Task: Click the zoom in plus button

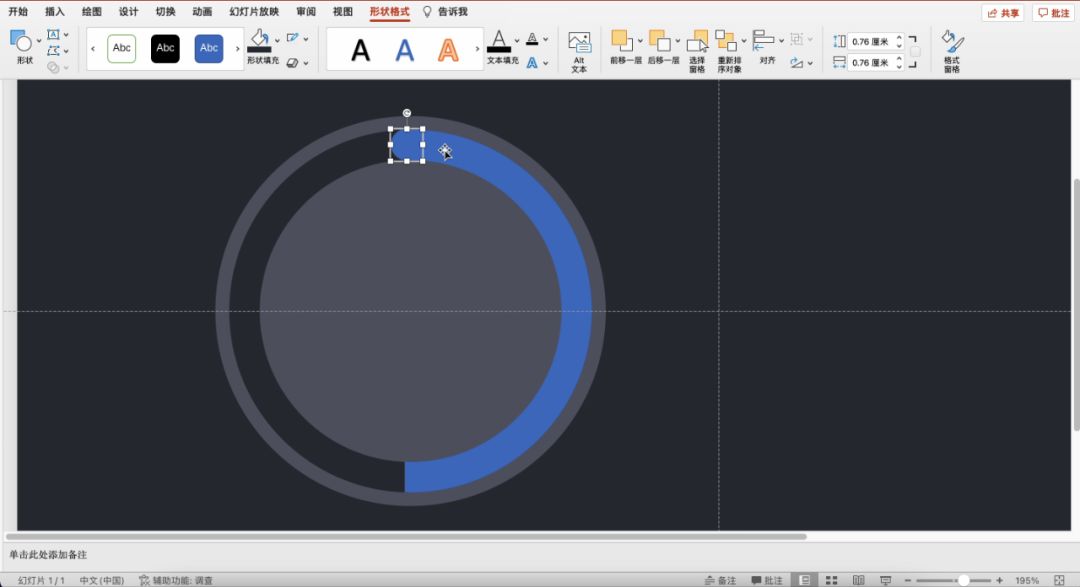Action: pos(999,580)
